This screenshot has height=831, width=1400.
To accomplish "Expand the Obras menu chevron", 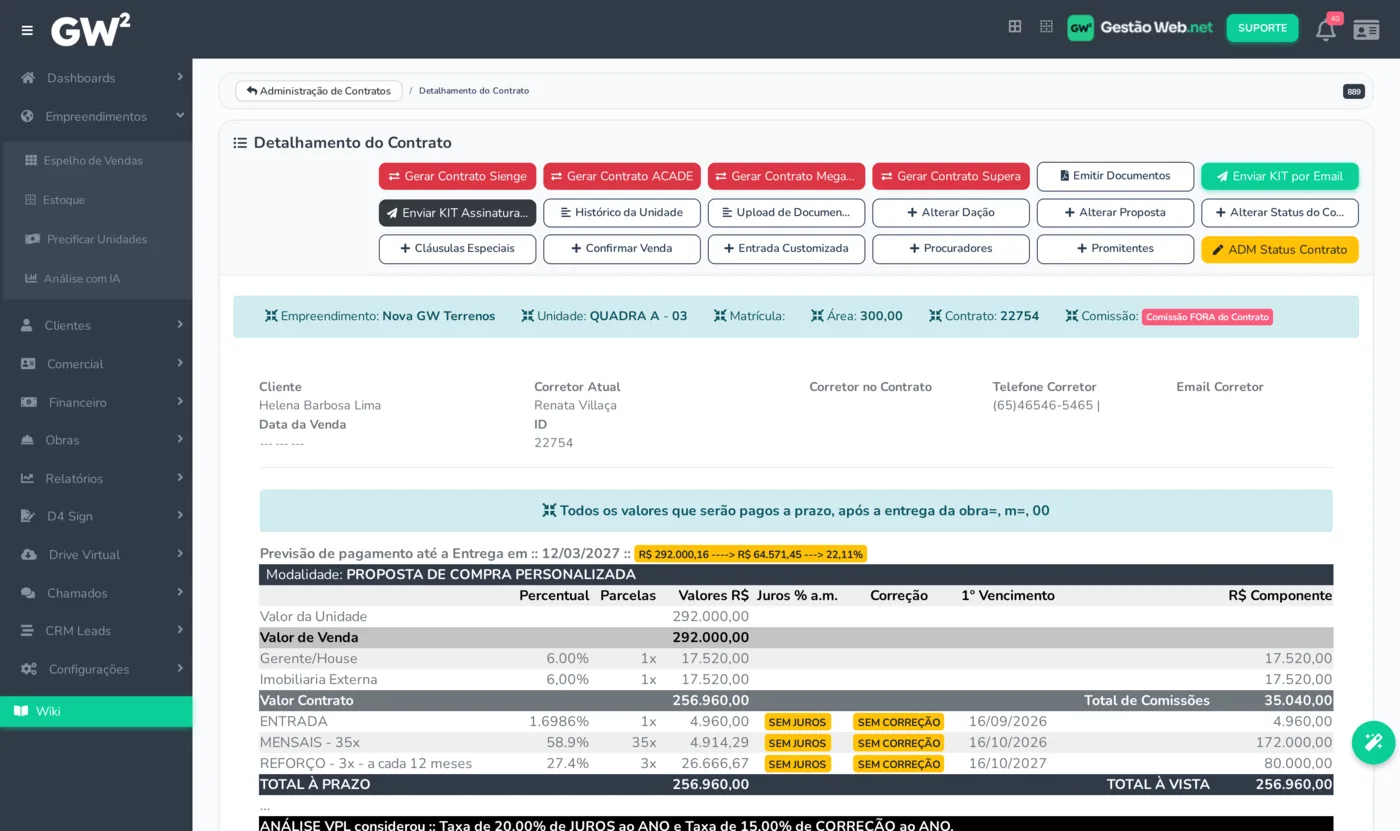I will [180, 439].
